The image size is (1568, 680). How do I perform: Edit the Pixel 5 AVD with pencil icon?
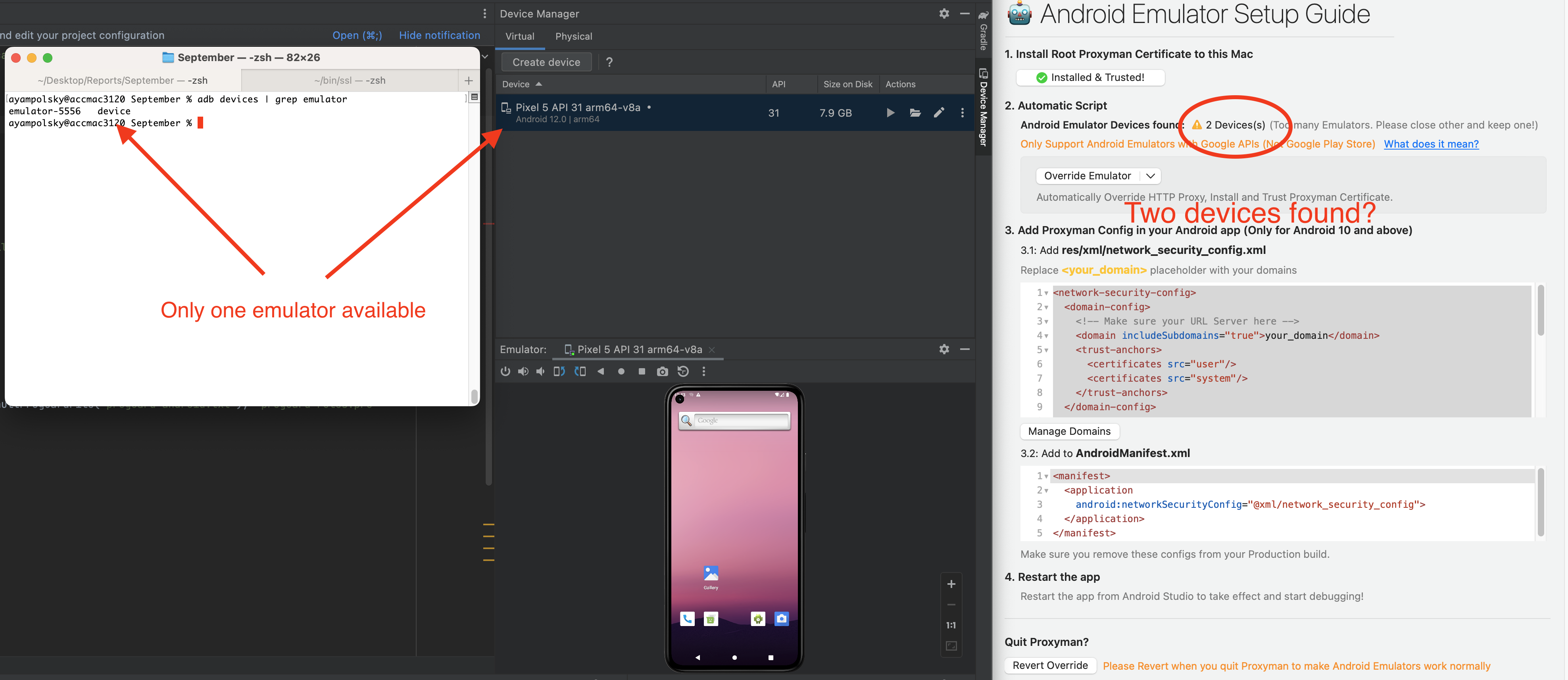tap(939, 113)
